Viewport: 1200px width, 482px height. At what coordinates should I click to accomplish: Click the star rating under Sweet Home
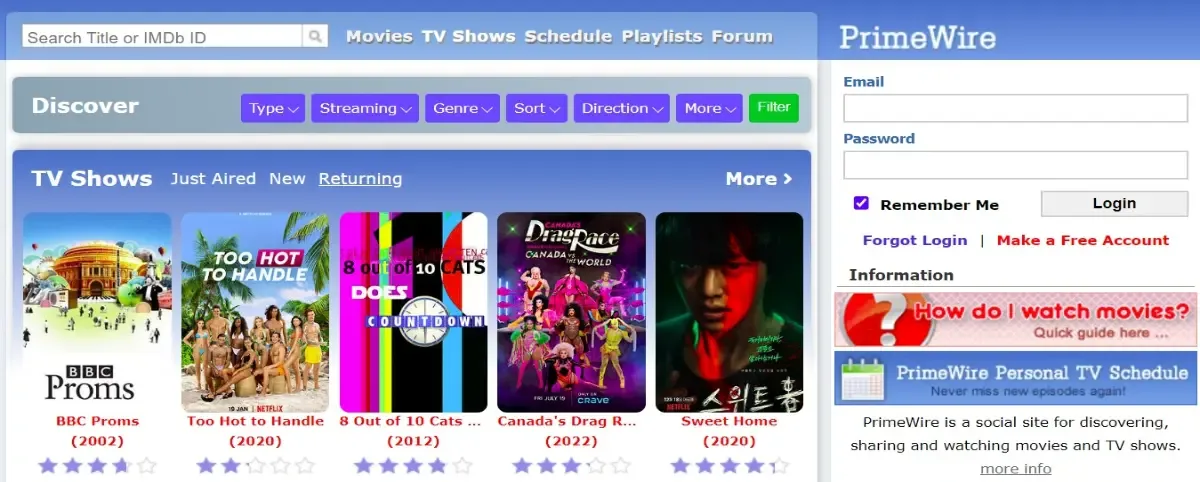[x=729, y=466]
